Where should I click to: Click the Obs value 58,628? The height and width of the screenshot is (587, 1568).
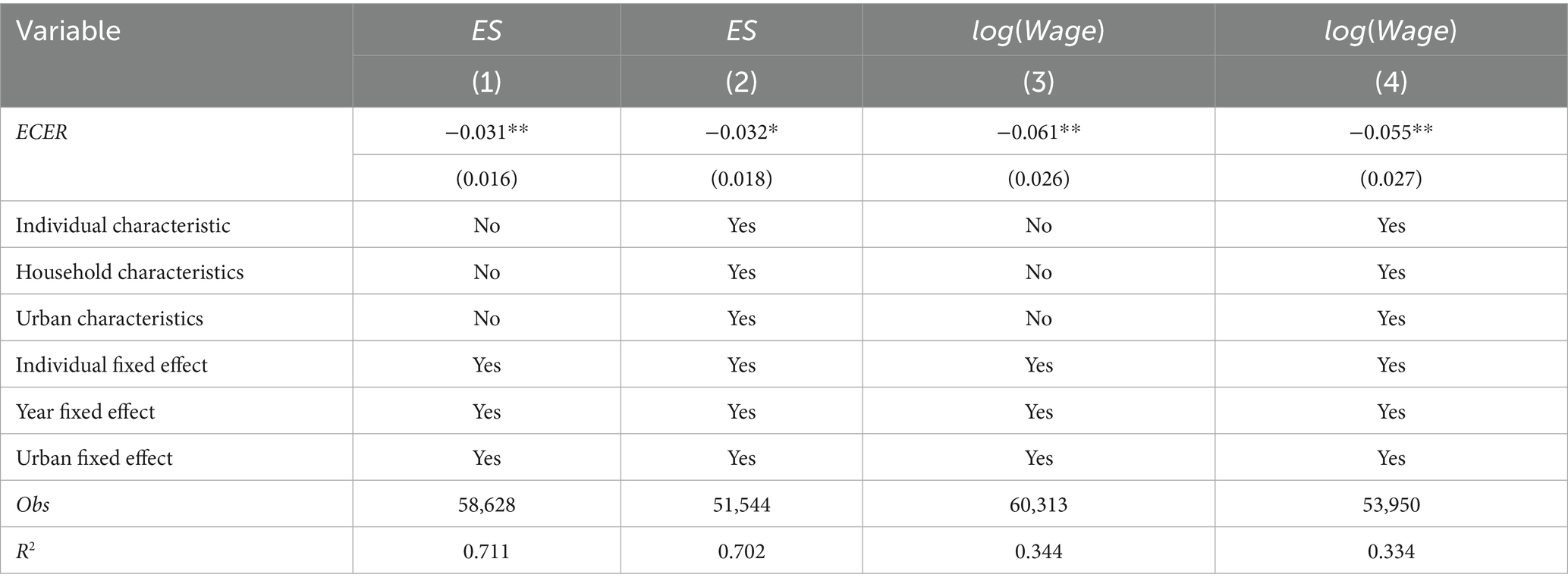486,505
